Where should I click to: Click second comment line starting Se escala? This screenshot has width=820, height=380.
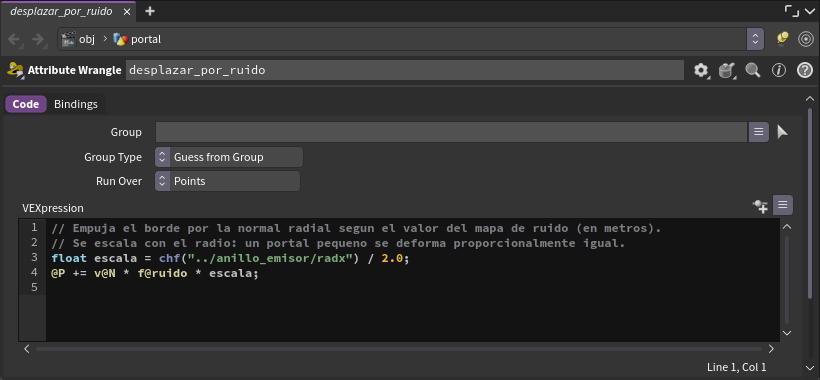click(x=338, y=243)
